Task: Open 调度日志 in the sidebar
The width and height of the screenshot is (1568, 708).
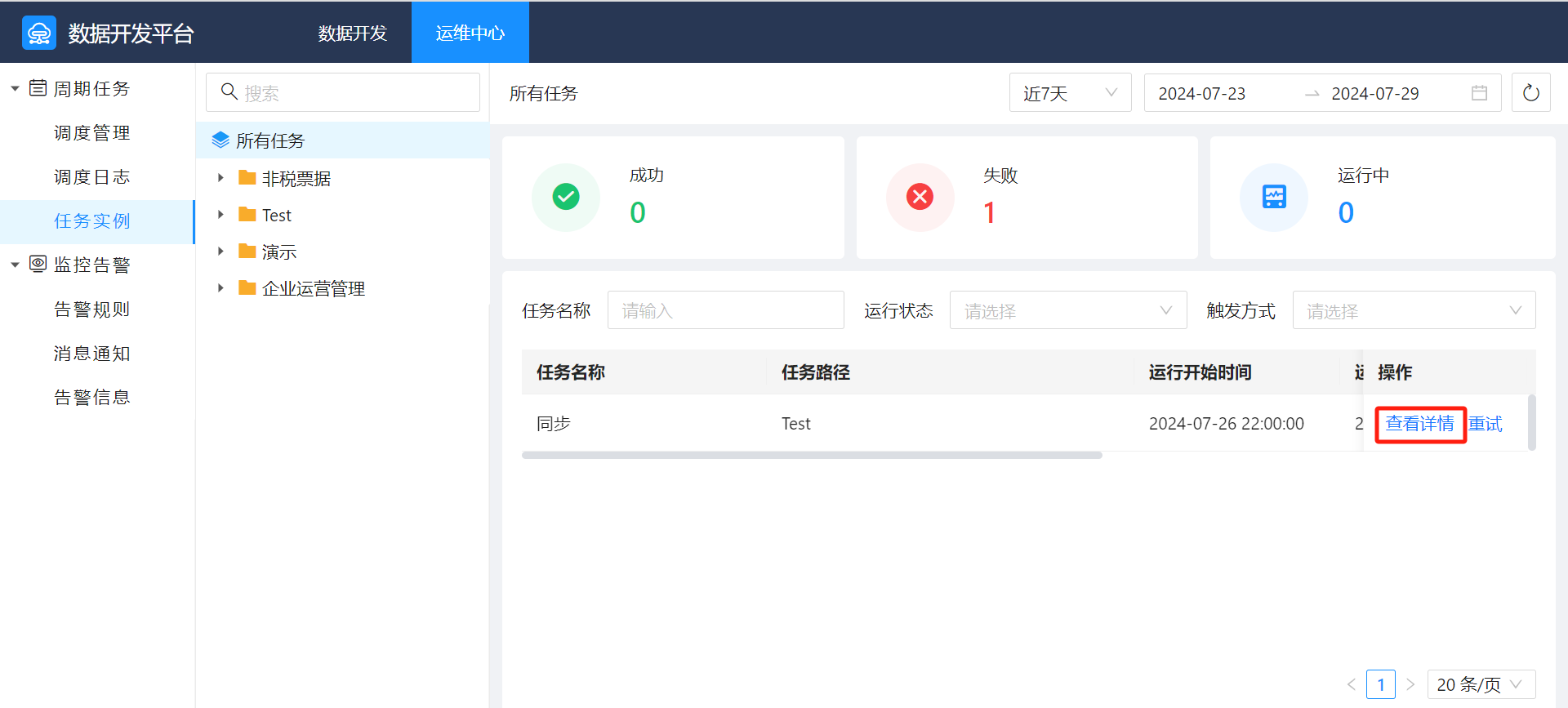Action: [91, 177]
